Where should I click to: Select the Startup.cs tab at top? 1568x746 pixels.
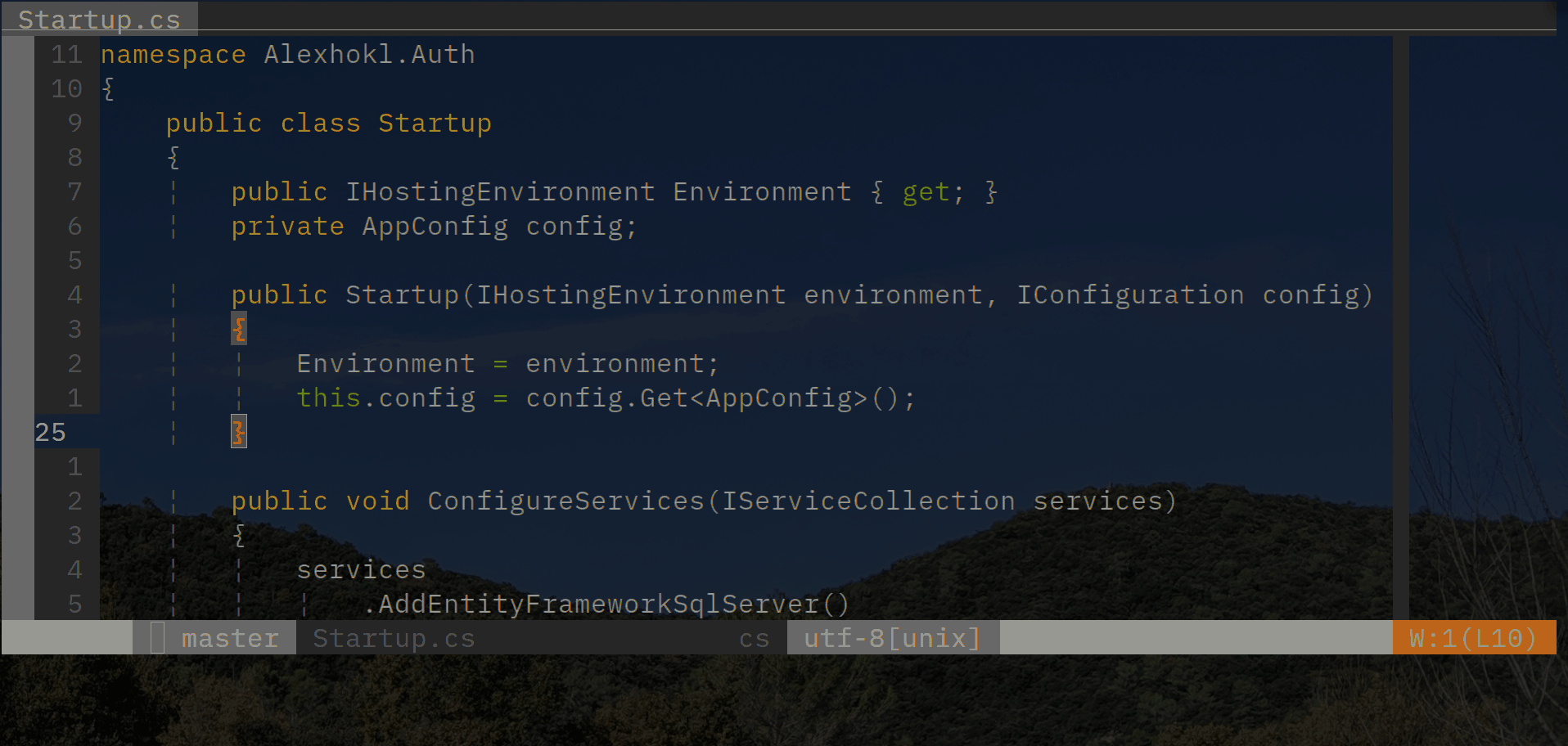[98, 18]
